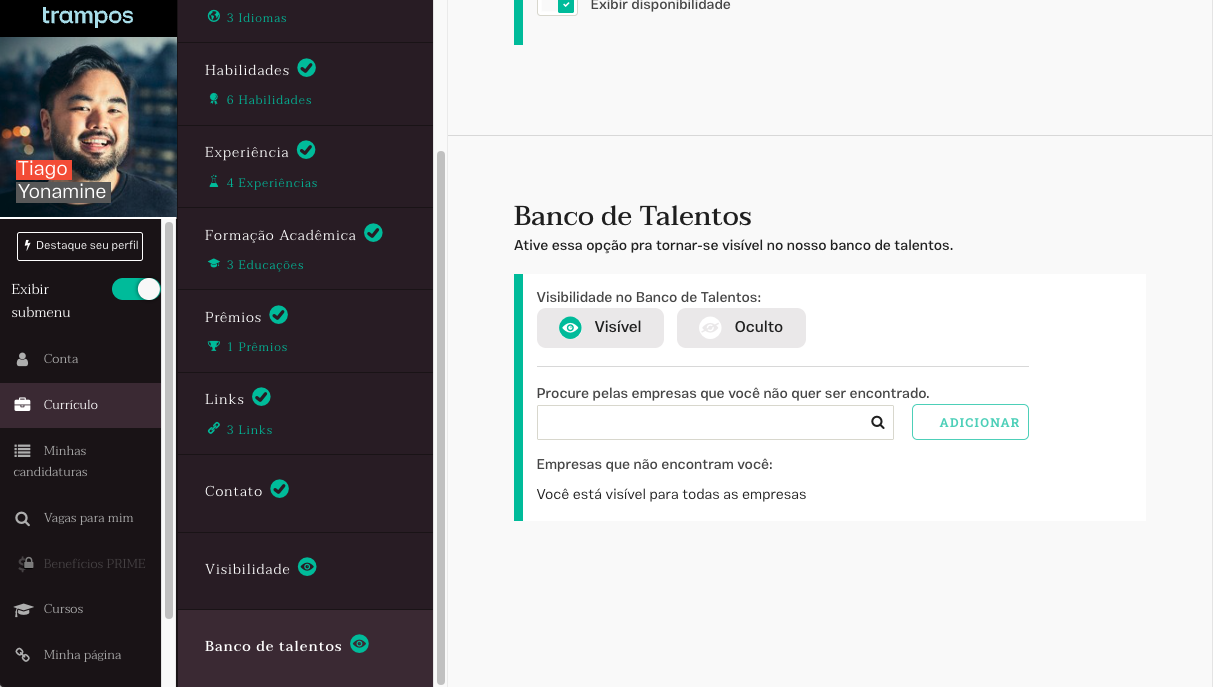Click the briefcase icon next to Currículo

click(22, 405)
